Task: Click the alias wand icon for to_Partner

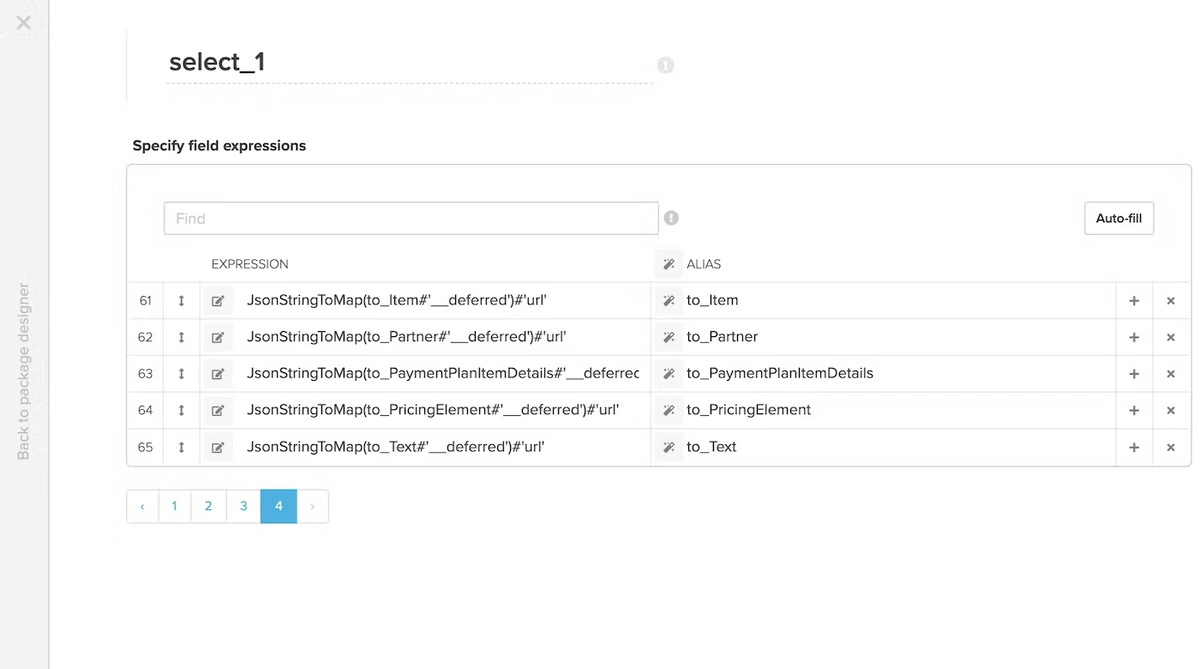Action: point(669,338)
